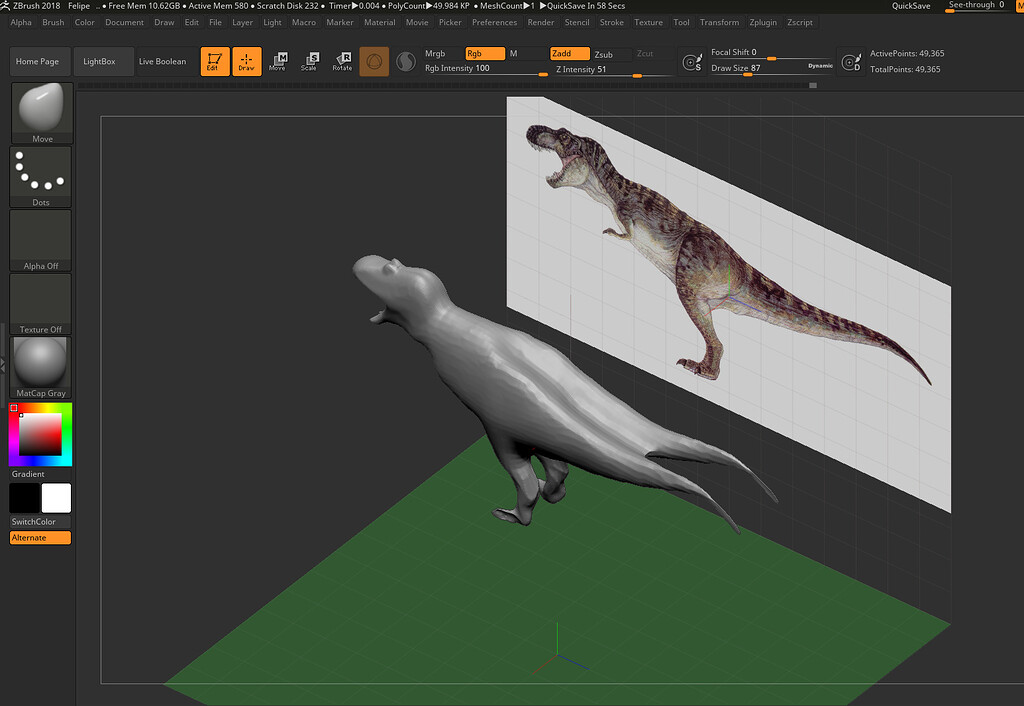This screenshot has width=1024, height=706.
Task: Enable Zsub sculpting mode
Action: (x=603, y=53)
